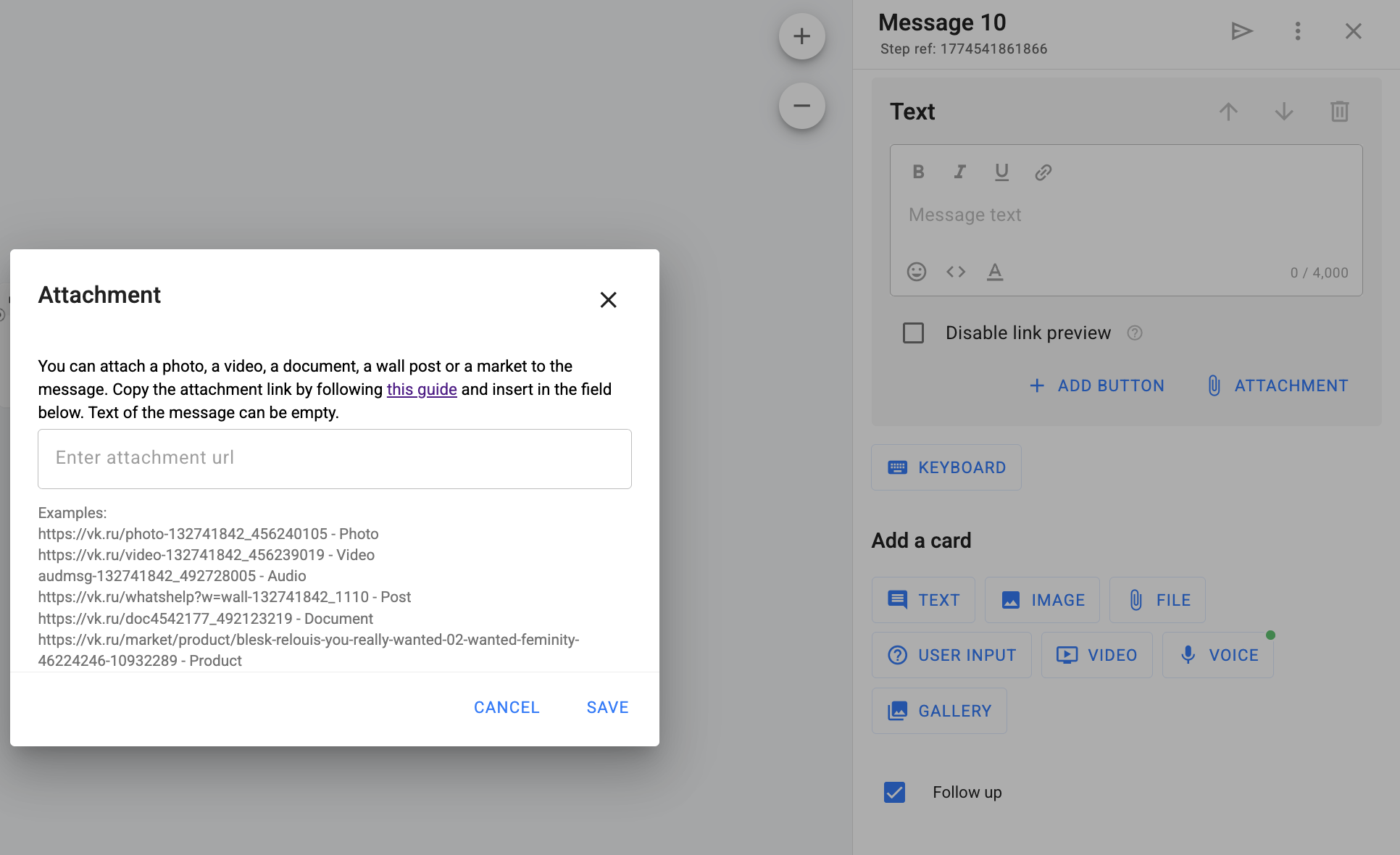Click into the attachment url field

pyautogui.click(x=335, y=459)
